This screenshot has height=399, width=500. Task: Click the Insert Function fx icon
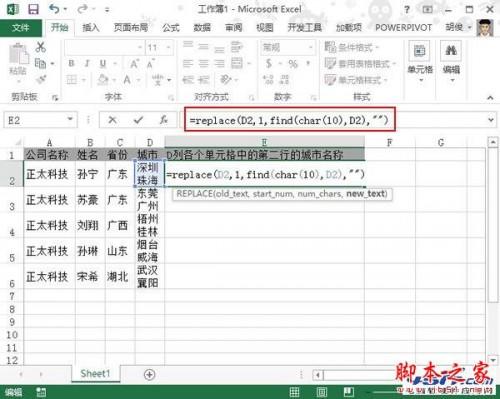163,120
